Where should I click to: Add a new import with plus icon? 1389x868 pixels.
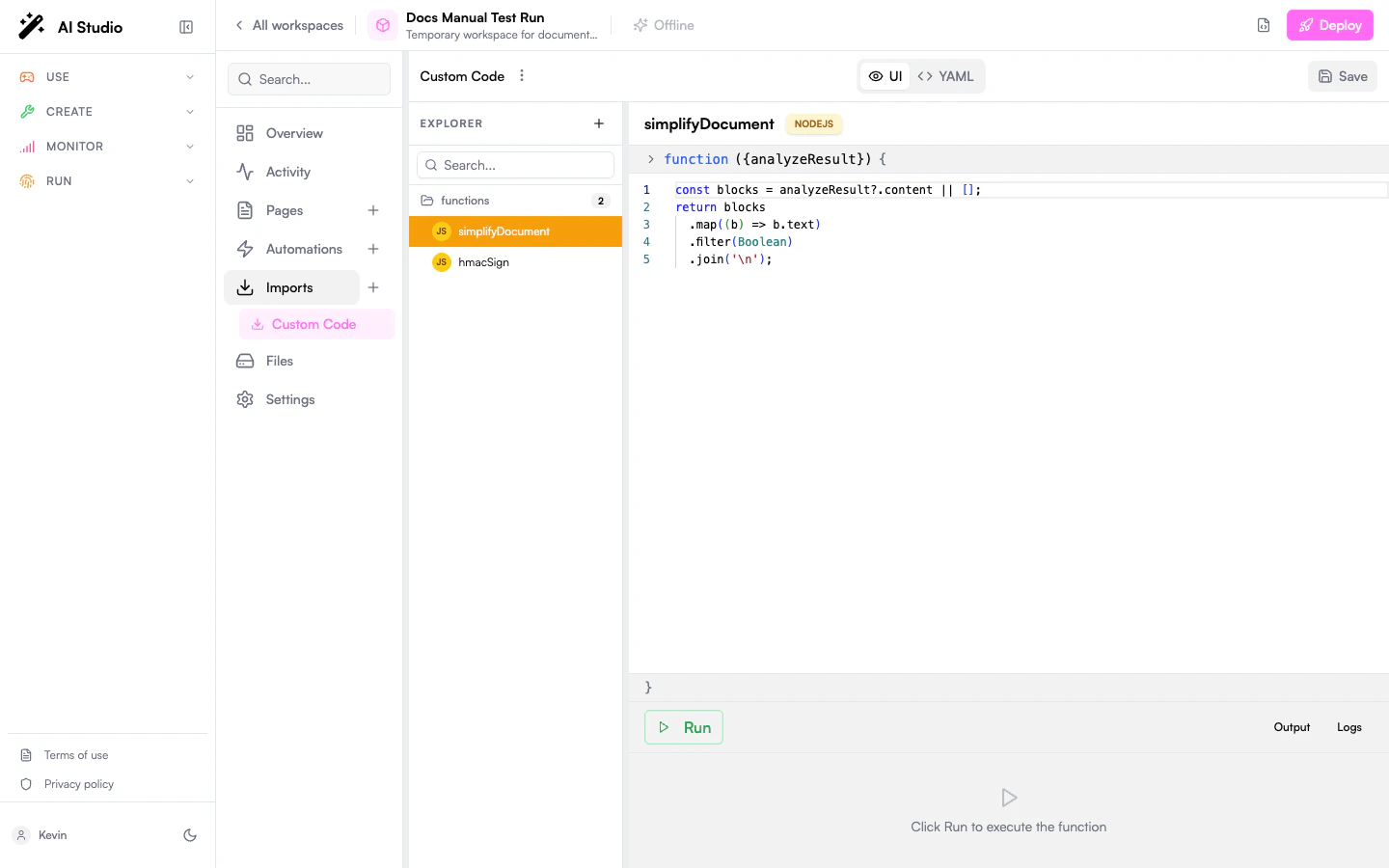(x=373, y=287)
